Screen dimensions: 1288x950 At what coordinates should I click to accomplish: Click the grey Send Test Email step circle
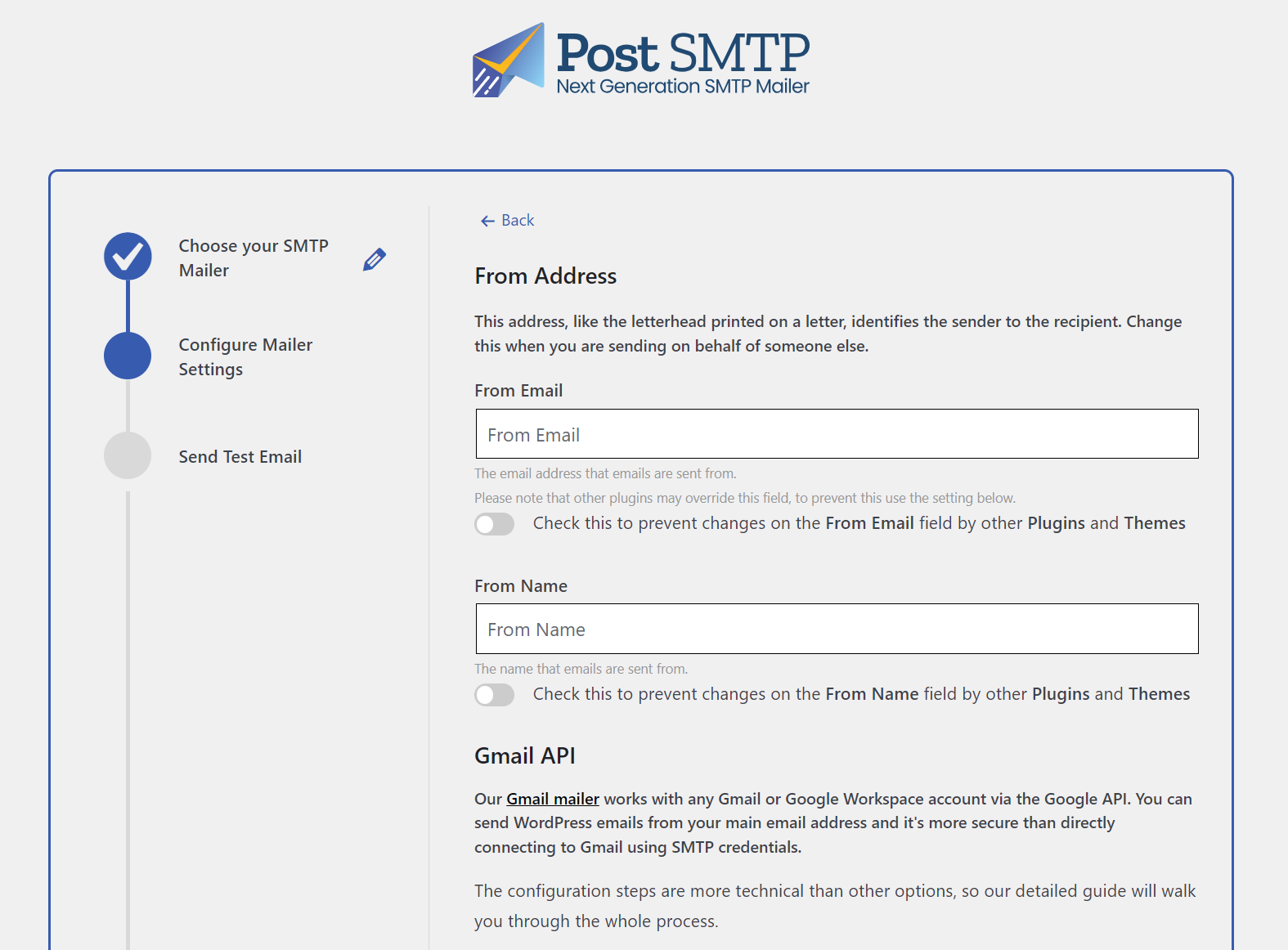coord(128,455)
